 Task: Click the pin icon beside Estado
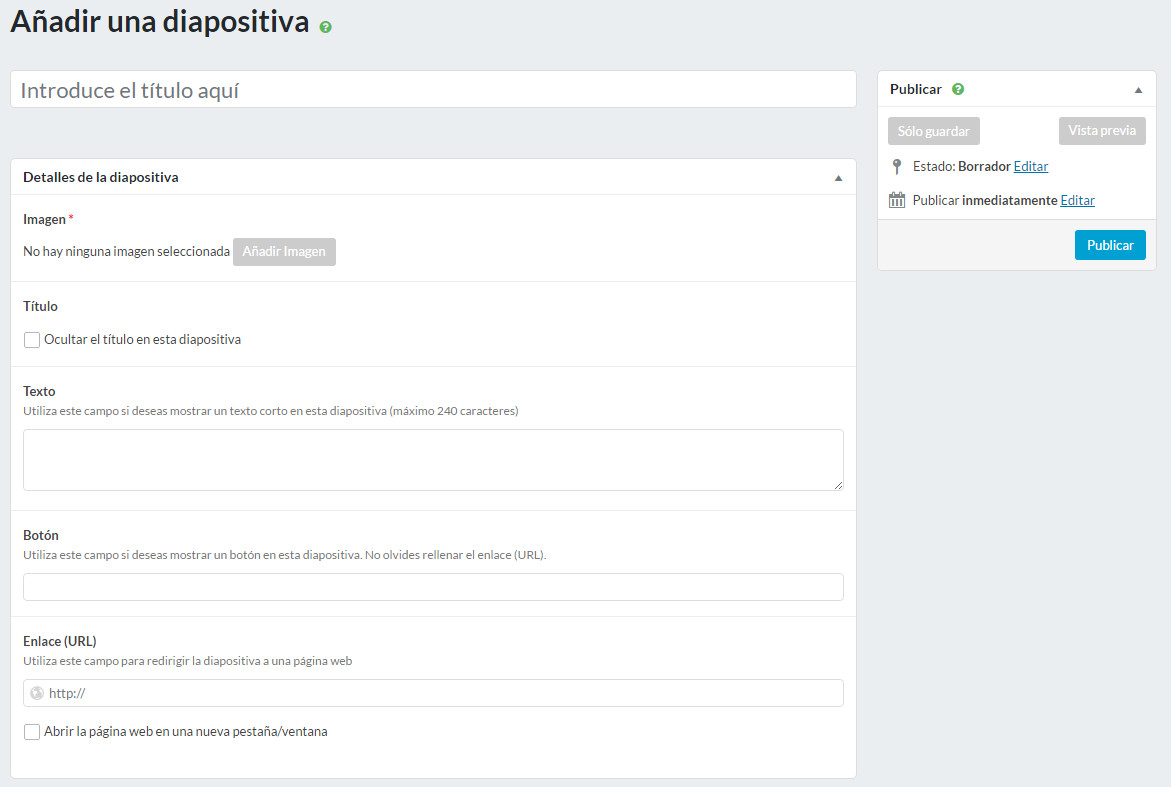coord(897,167)
